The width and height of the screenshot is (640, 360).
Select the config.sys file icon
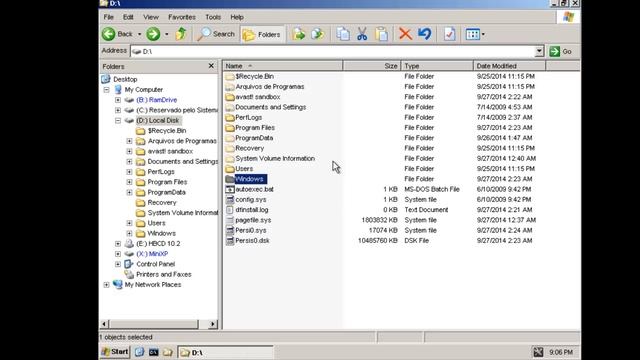coord(230,200)
